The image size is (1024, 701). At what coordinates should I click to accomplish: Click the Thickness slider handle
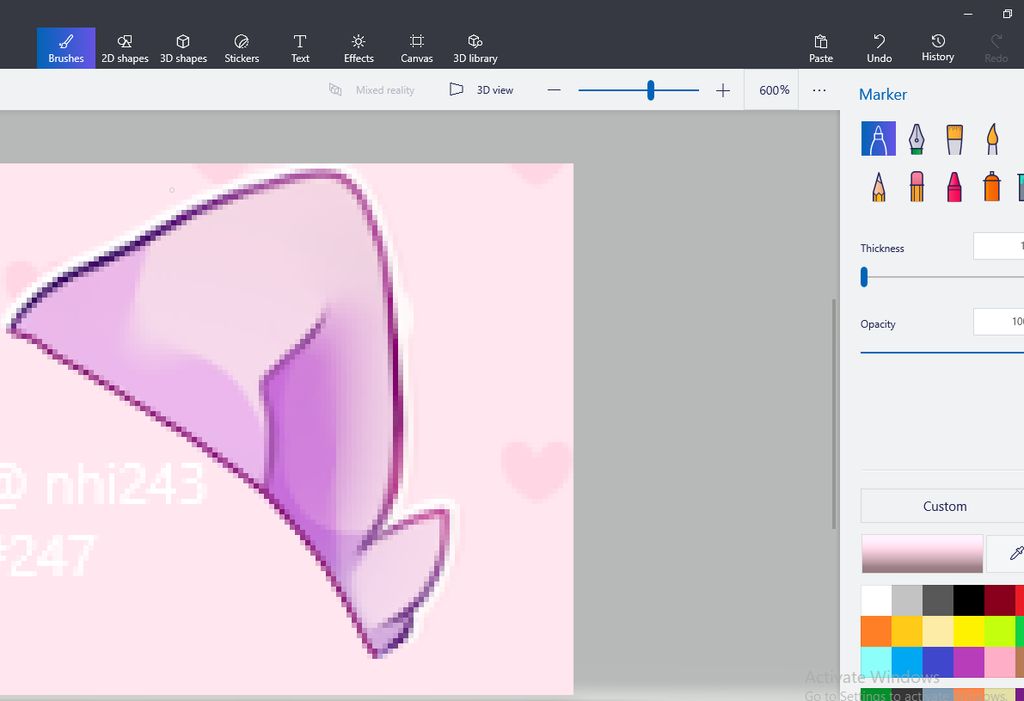coord(864,277)
